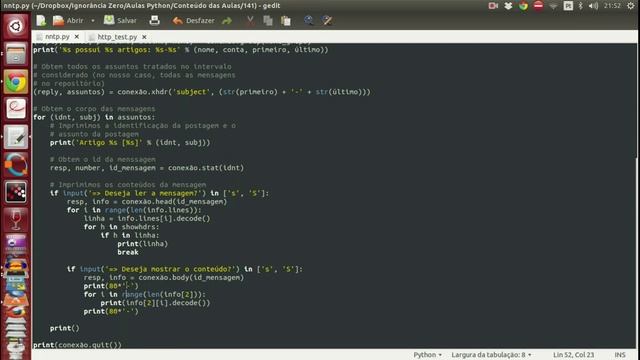The width and height of the screenshot is (640, 360).
Task: Expand the Abrir recent files arrow
Action: tap(93, 20)
